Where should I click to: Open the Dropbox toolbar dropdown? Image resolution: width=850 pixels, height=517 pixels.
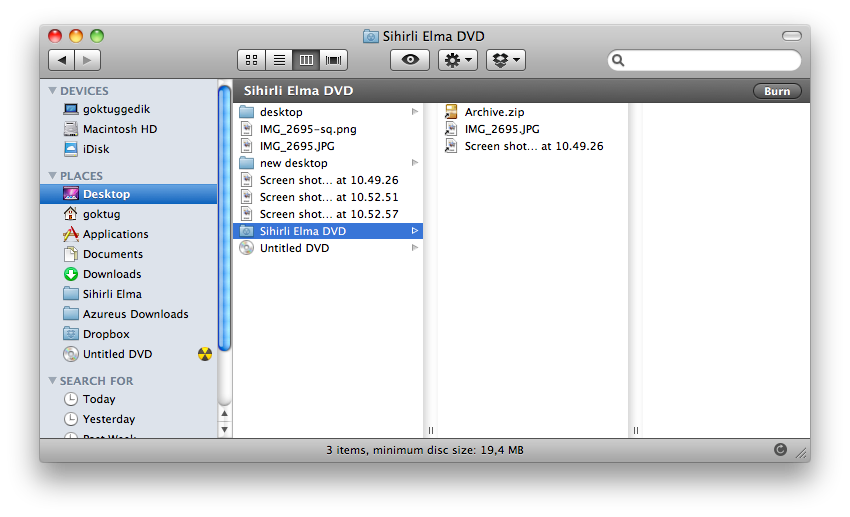coord(505,60)
